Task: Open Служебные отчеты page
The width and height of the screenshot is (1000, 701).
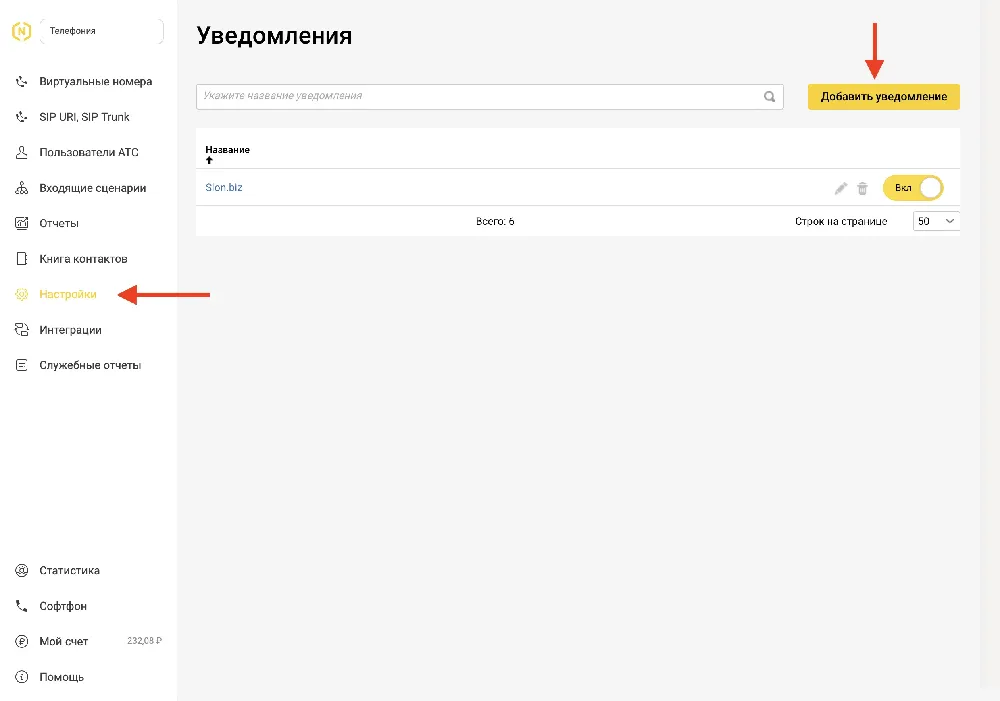Action: coord(90,365)
